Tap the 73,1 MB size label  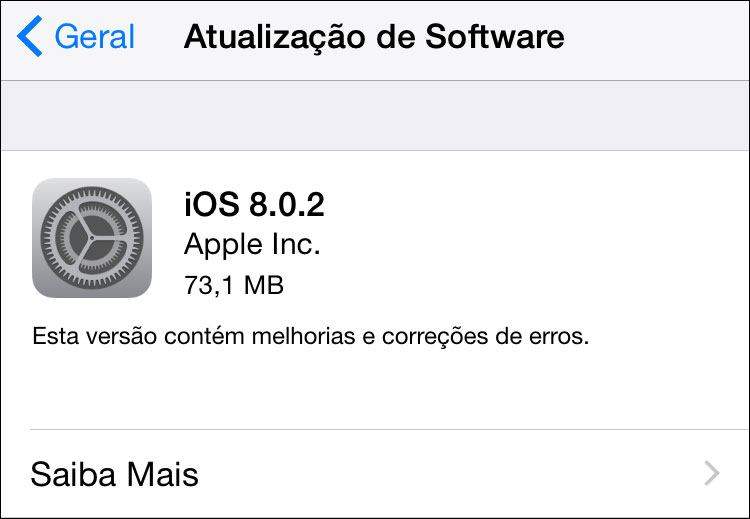tap(234, 285)
